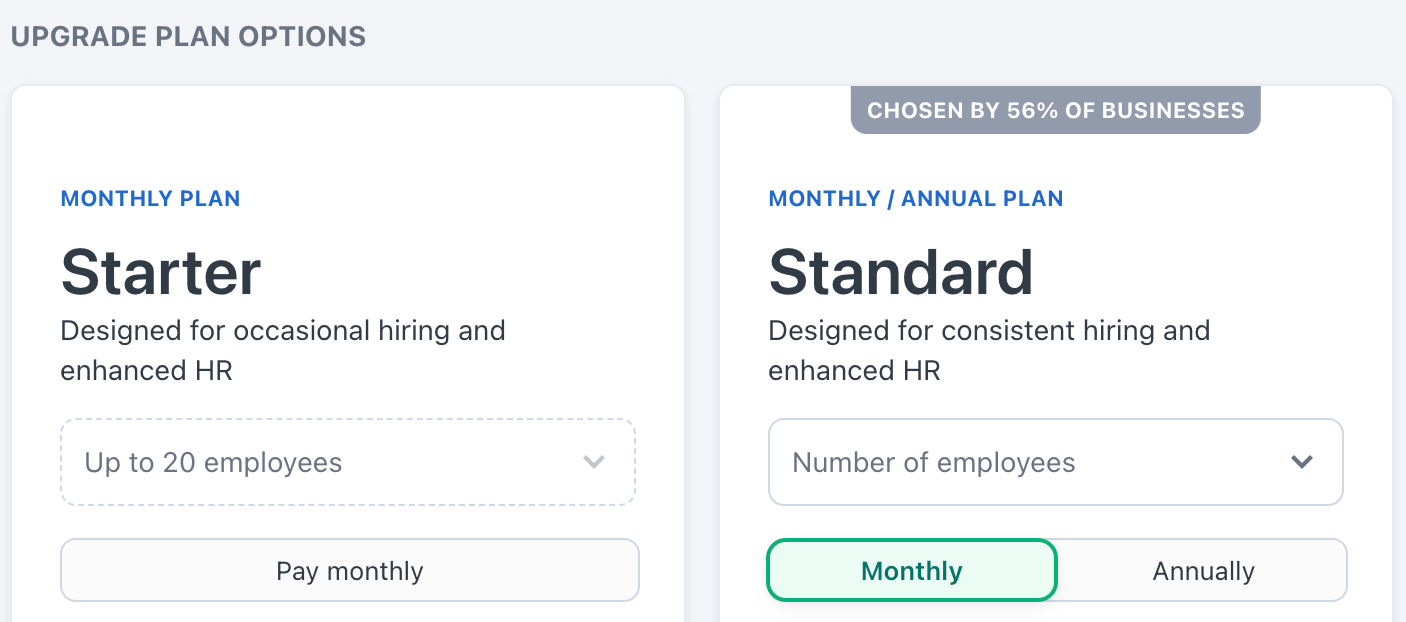Click the Standard plan description text
This screenshot has width=1406, height=622.
coord(989,350)
